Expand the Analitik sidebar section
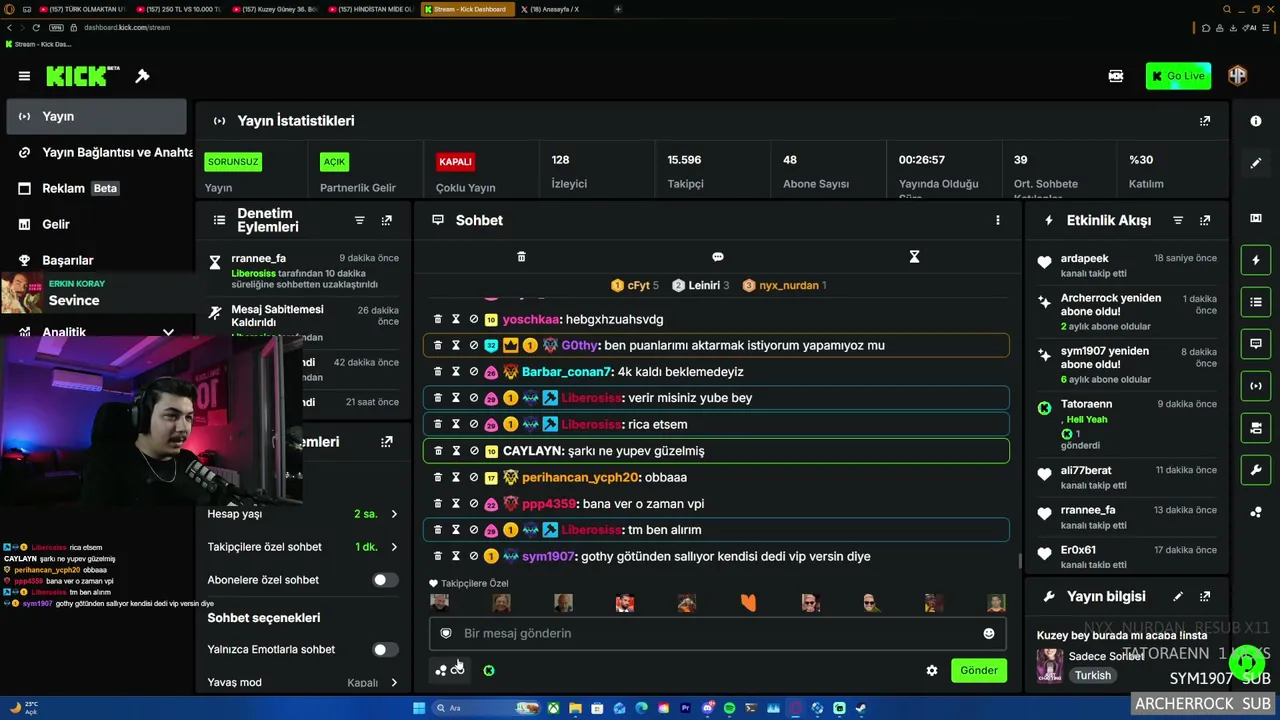The height and width of the screenshot is (720, 1280). pos(168,332)
